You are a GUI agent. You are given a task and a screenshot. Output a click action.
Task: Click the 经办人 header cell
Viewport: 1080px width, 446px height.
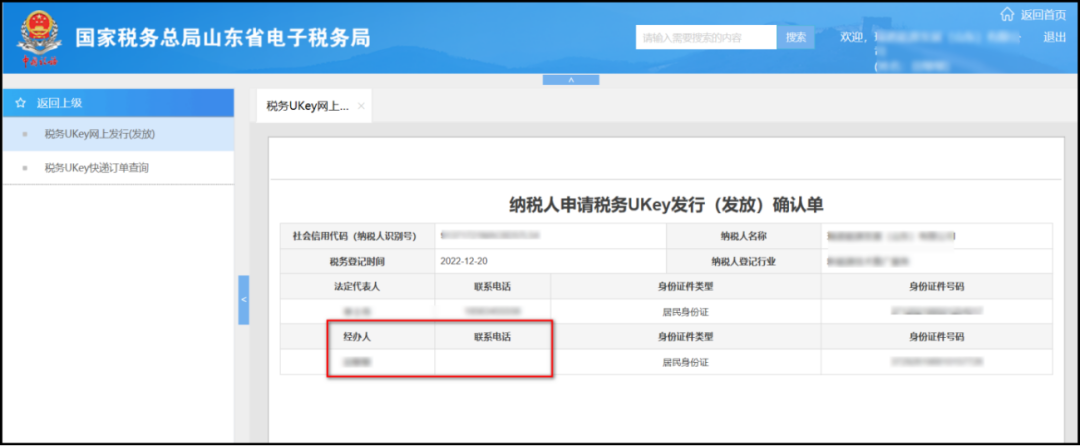357,337
